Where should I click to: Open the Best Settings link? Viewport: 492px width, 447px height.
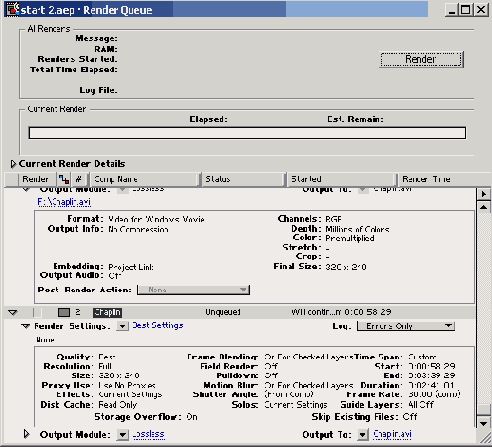click(158, 325)
